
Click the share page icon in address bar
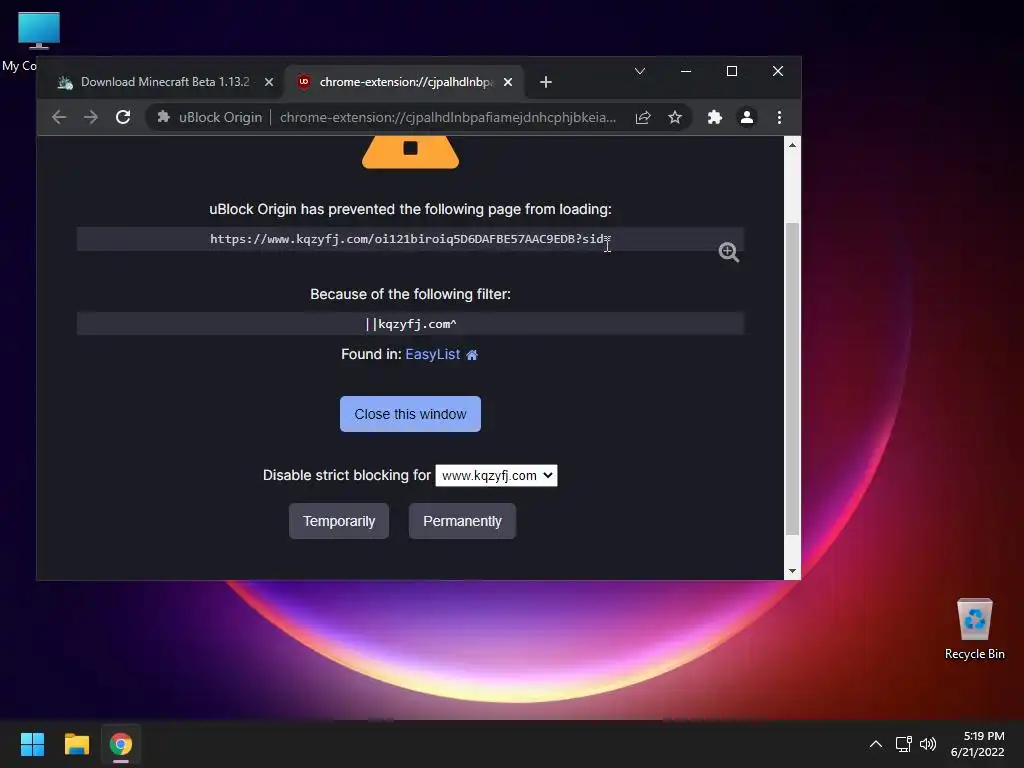point(643,117)
